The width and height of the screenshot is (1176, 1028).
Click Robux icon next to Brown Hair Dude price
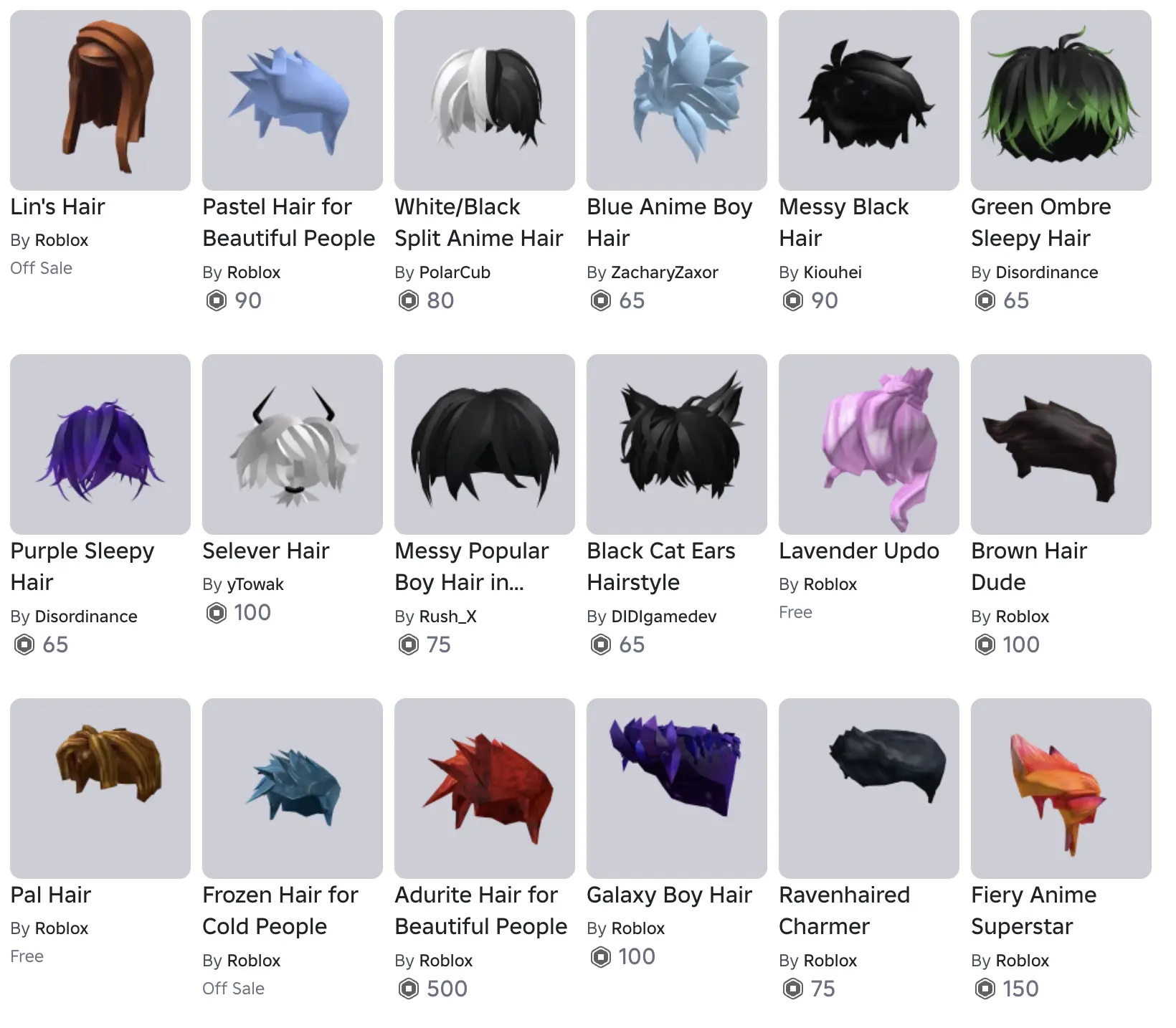(985, 644)
